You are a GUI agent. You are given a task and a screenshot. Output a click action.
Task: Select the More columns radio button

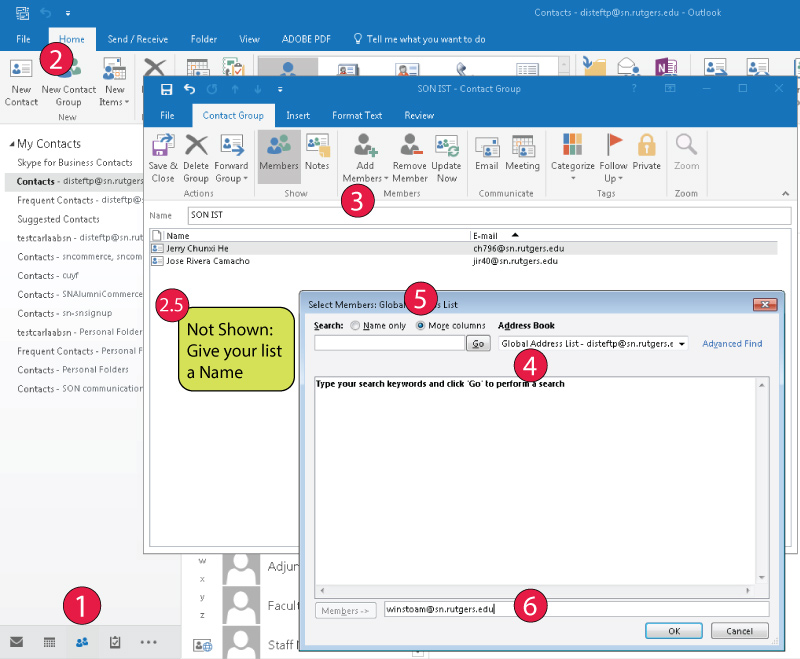tap(420, 325)
